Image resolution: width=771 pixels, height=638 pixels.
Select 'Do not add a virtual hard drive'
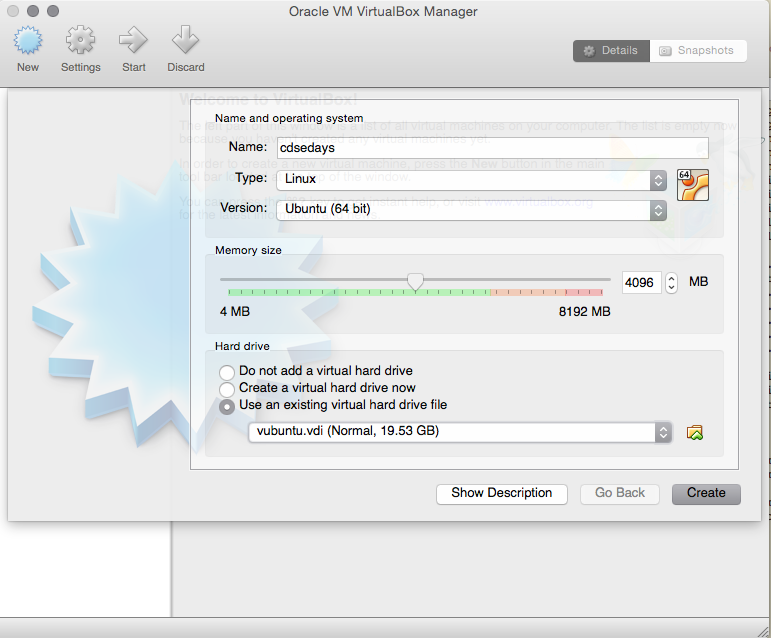(x=227, y=371)
